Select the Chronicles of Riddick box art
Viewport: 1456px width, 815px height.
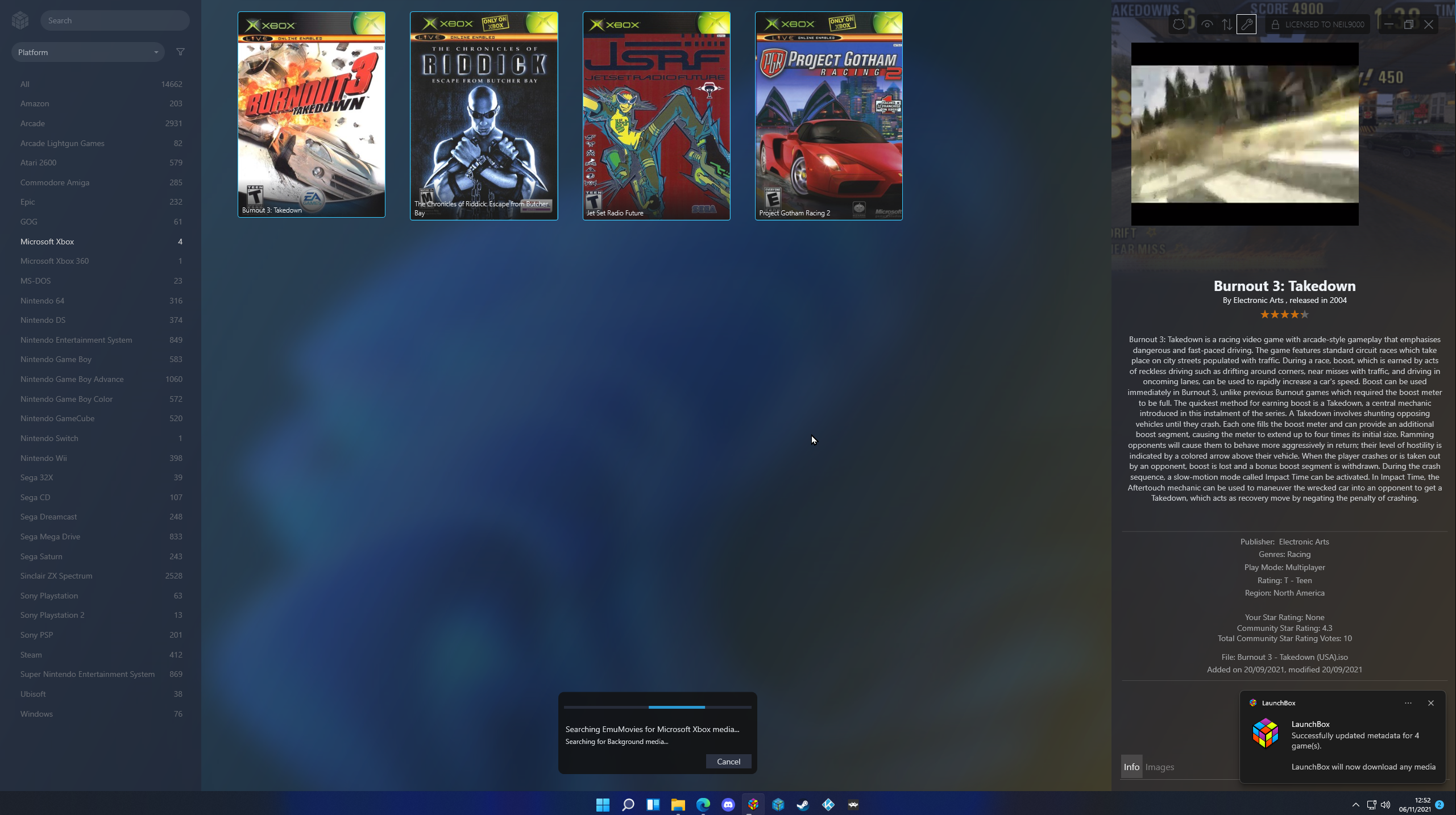click(x=484, y=116)
